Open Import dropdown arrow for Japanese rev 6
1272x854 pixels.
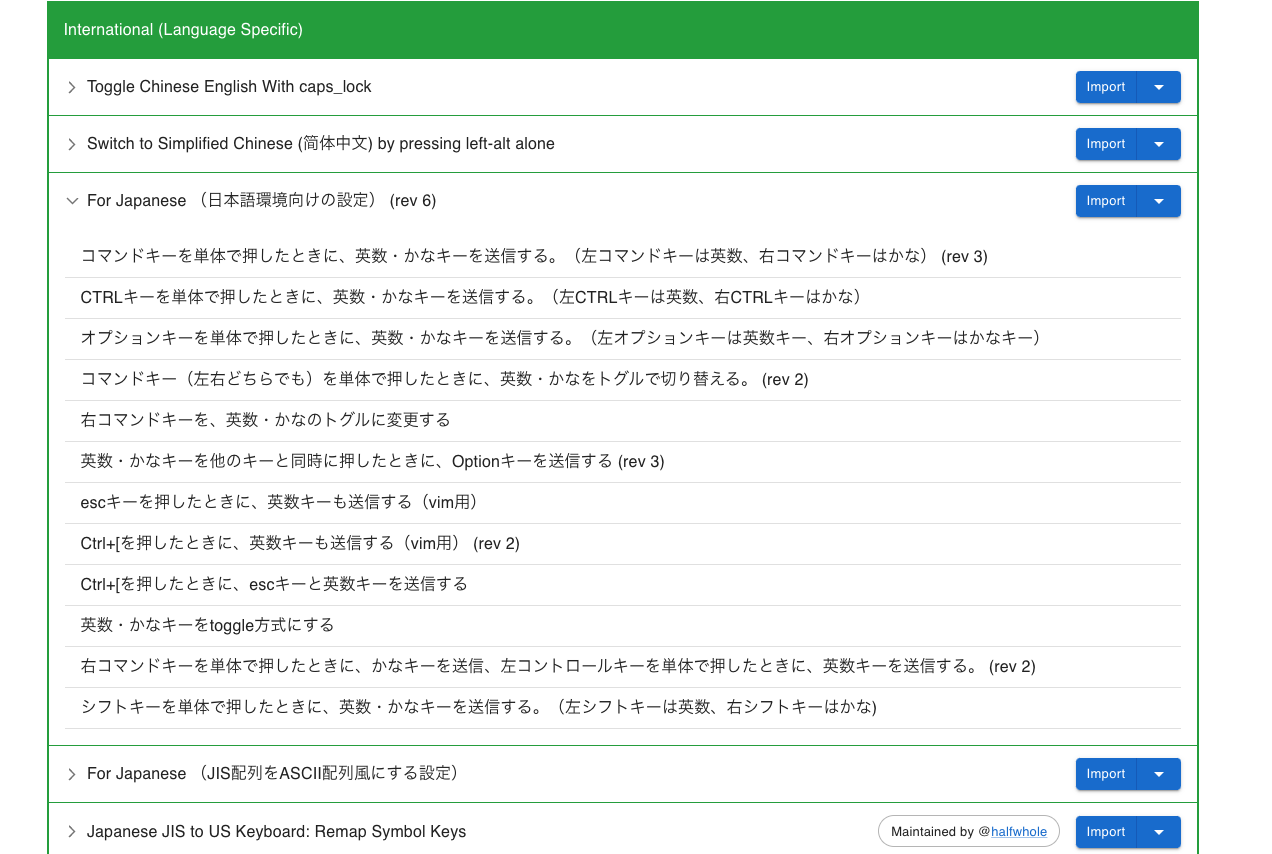1159,201
